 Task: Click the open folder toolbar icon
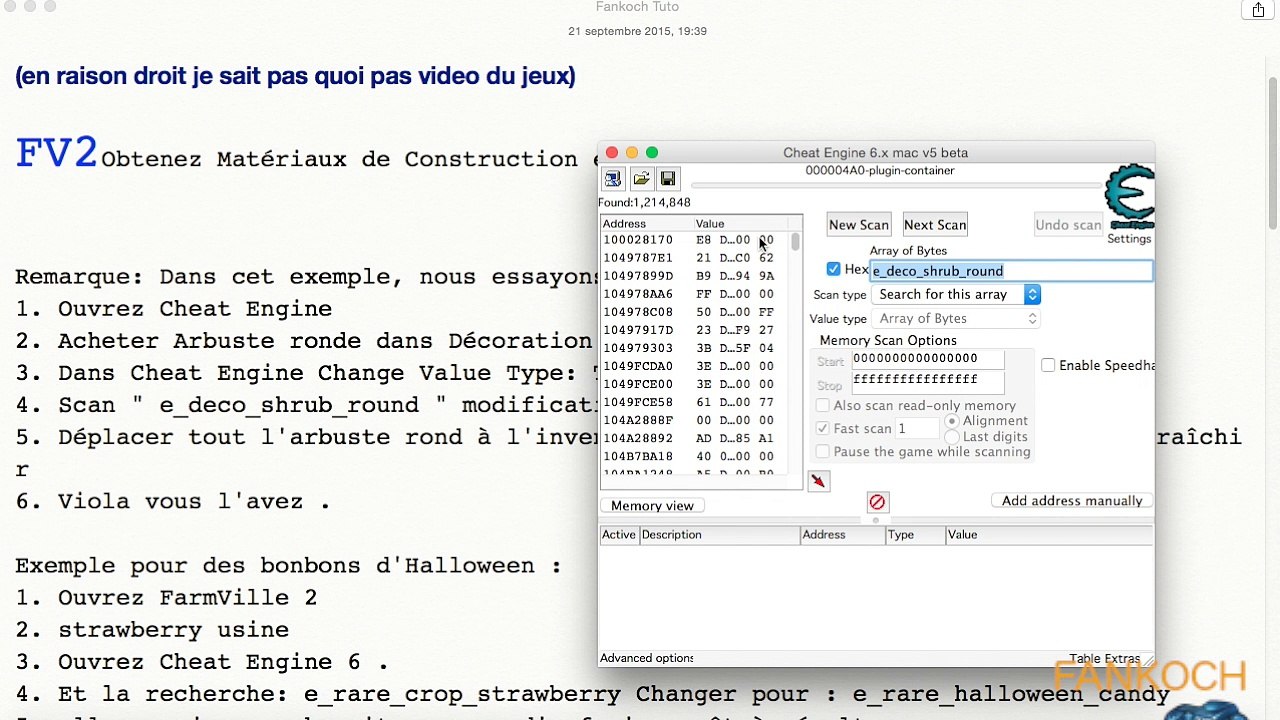pos(641,179)
